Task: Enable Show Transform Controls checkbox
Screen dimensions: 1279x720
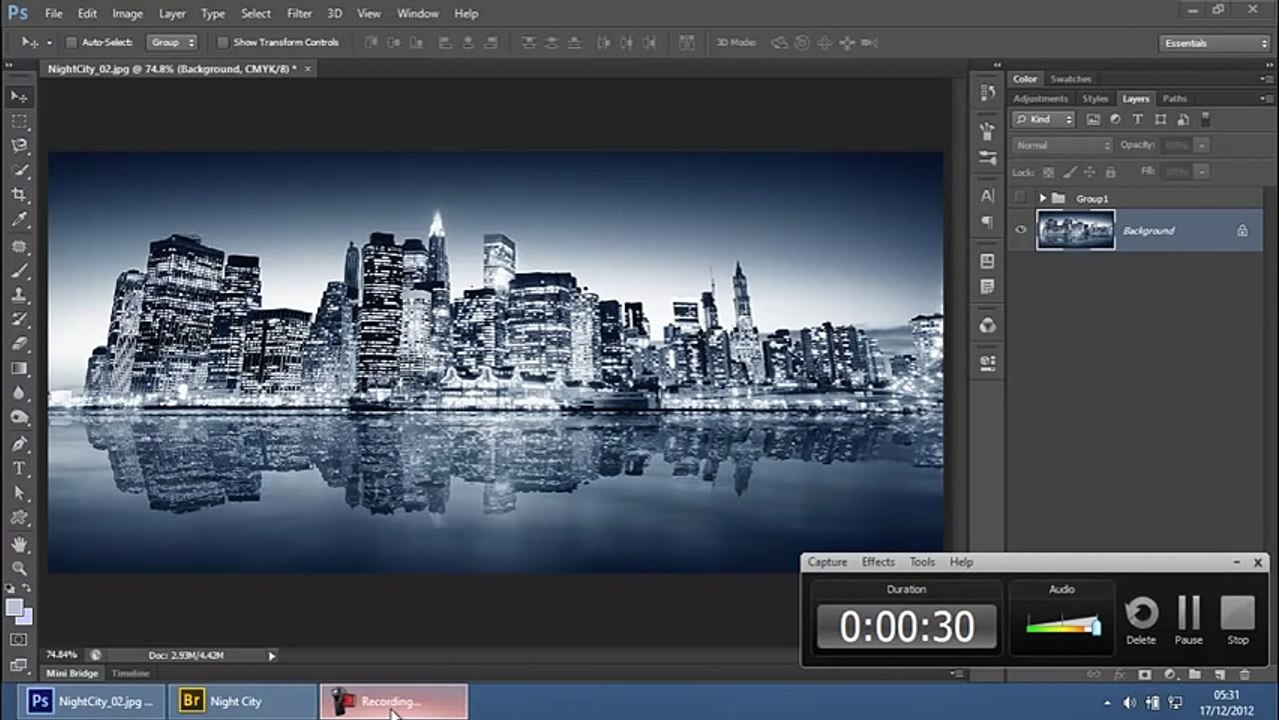Action: (x=223, y=43)
